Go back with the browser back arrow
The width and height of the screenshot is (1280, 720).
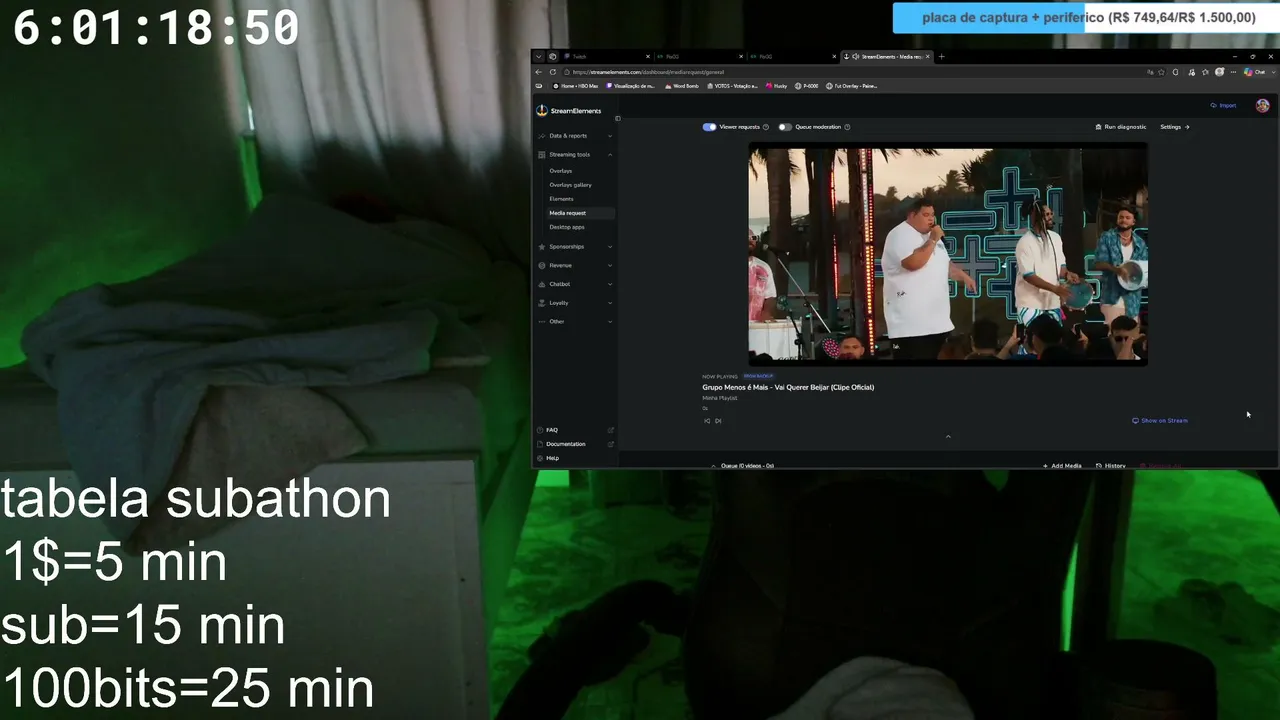(x=538, y=72)
